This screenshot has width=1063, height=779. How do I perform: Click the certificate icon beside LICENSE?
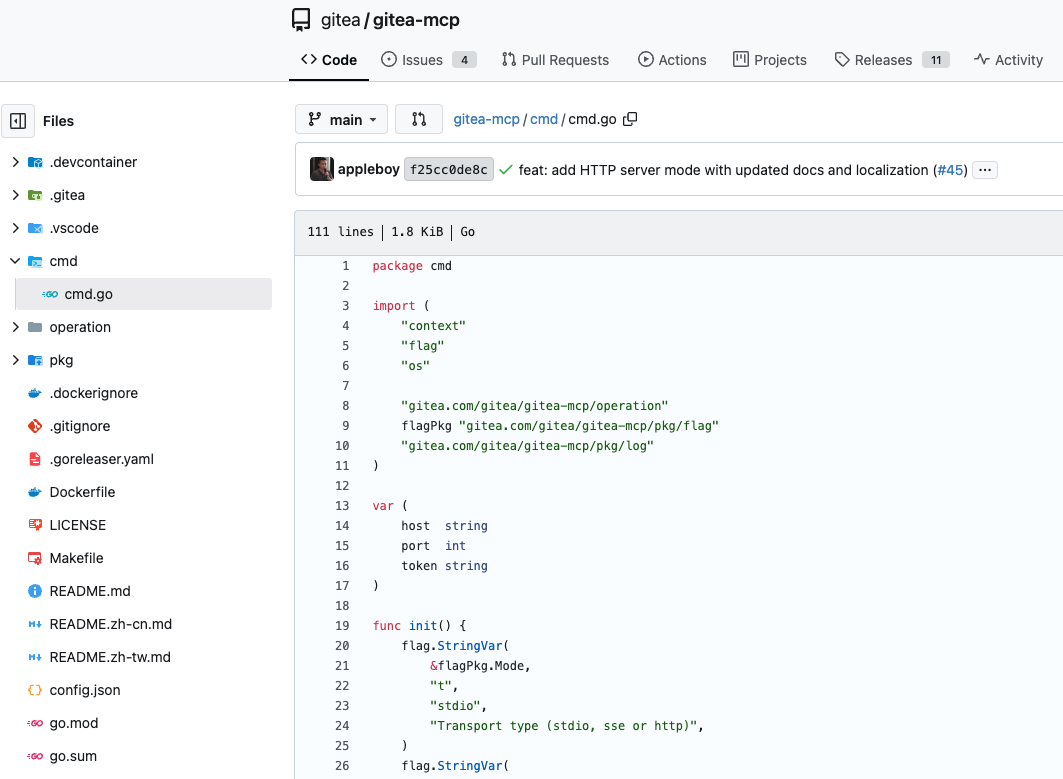pos(35,525)
